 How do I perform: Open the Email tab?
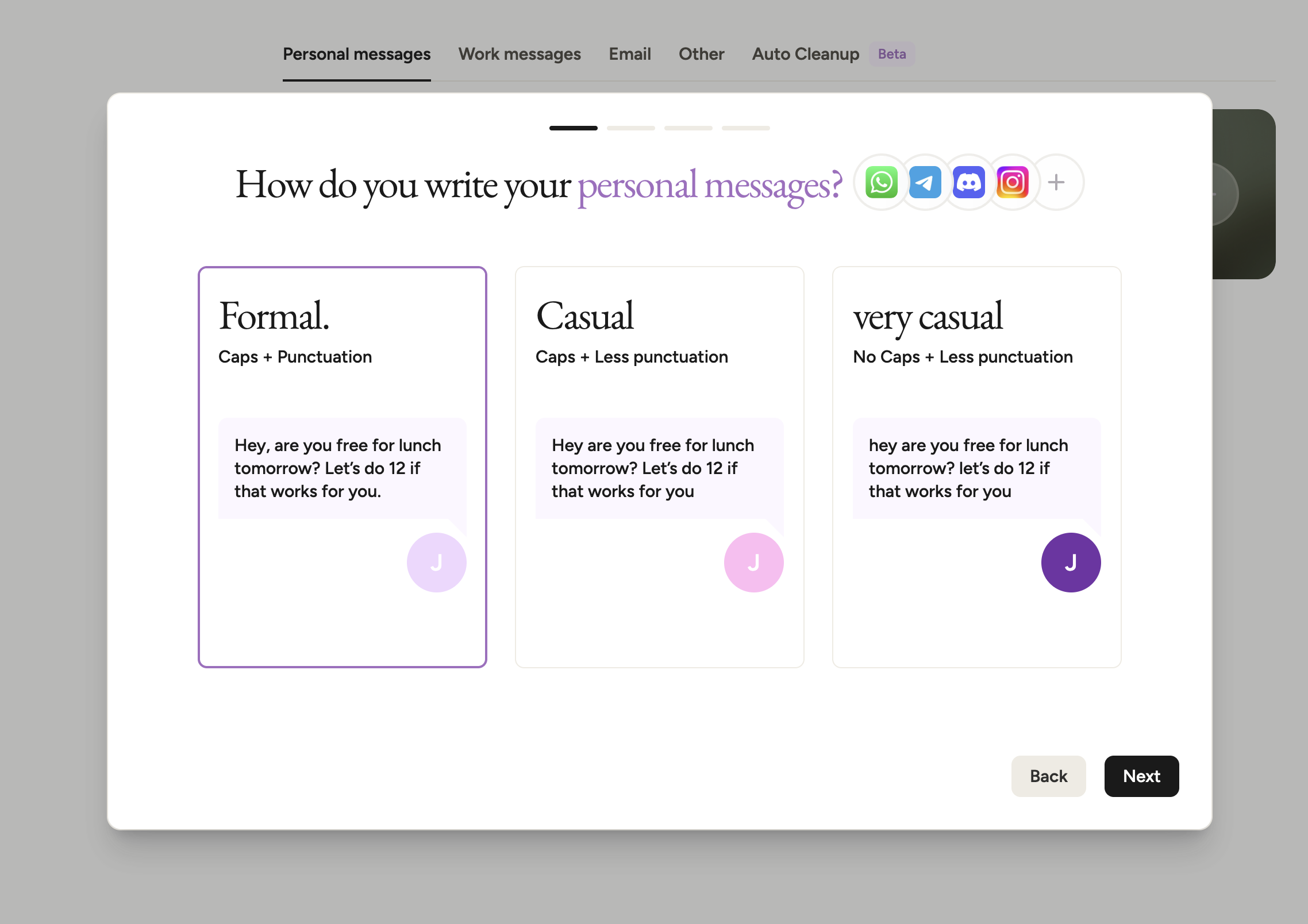(x=630, y=54)
